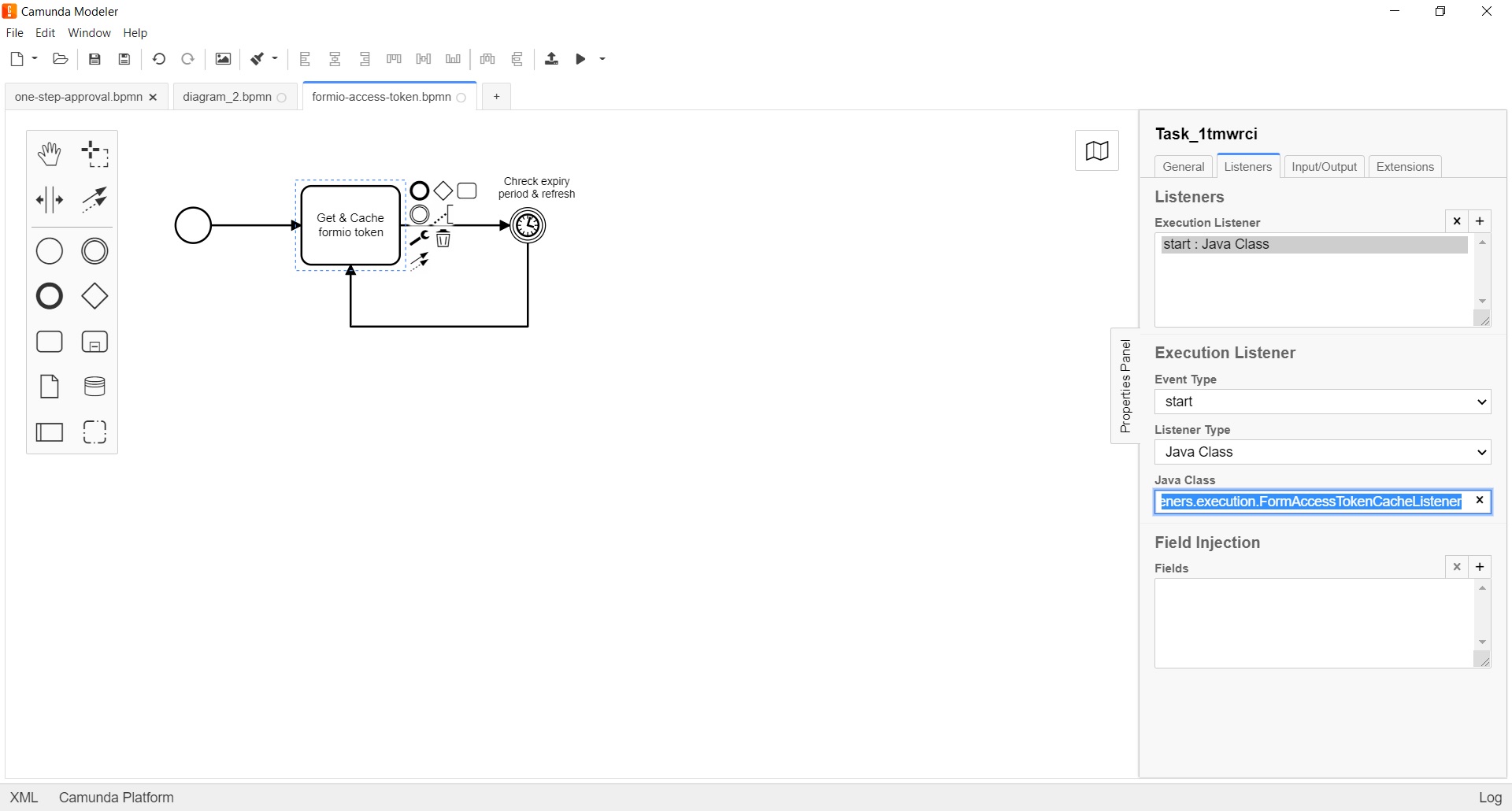The width and height of the screenshot is (1512, 811).
Task: Open the Listener Type dropdown
Action: click(1323, 452)
